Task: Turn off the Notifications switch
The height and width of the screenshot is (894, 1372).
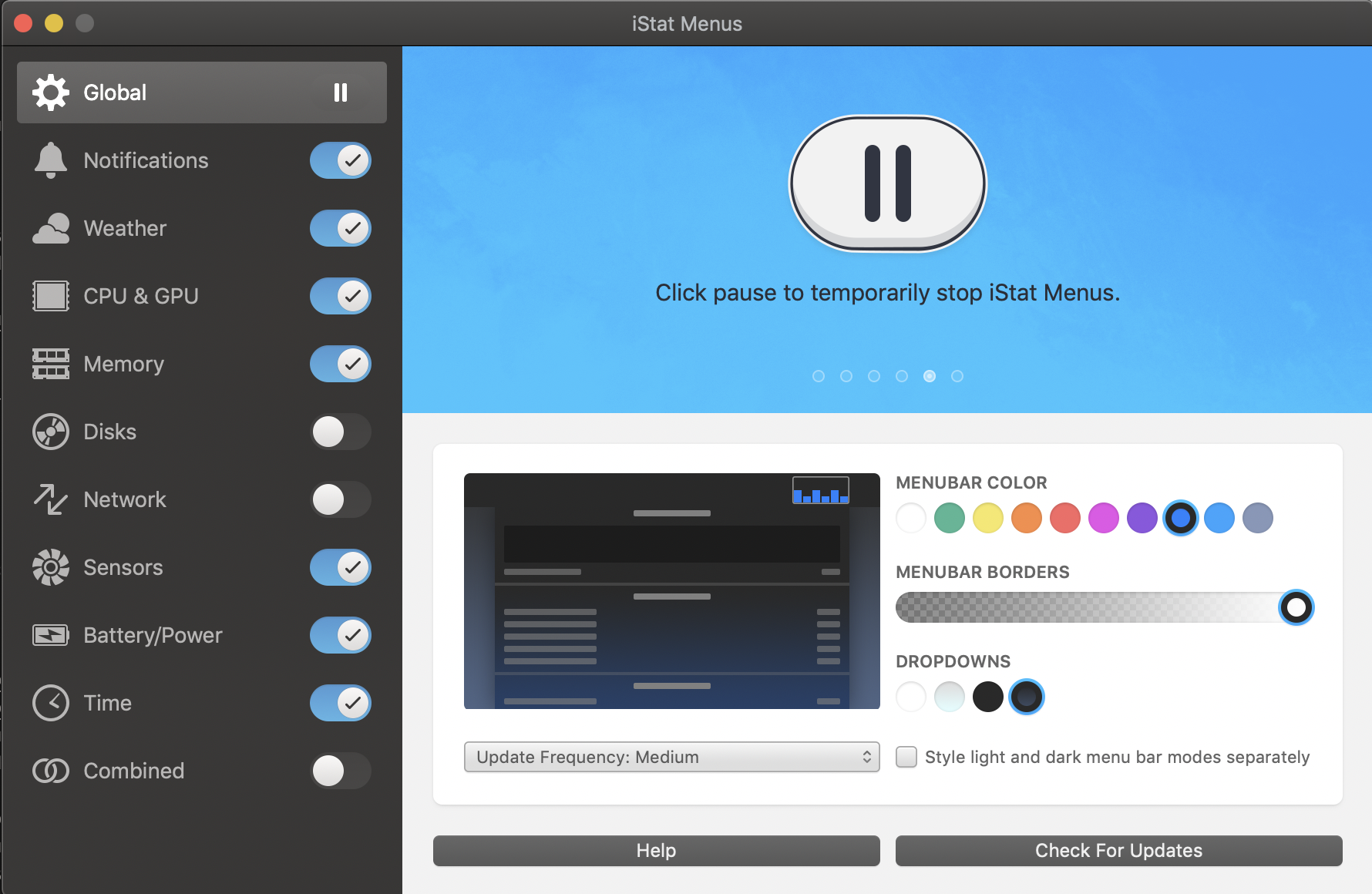Action: tap(341, 160)
